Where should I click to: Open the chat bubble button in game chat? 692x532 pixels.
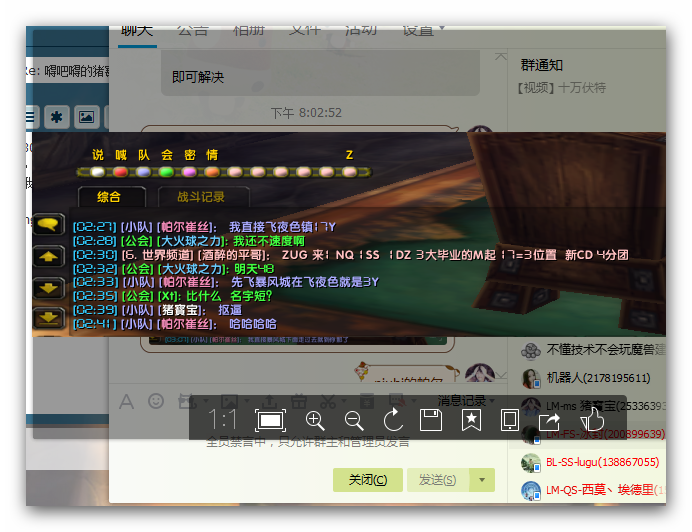[x=48, y=224]
